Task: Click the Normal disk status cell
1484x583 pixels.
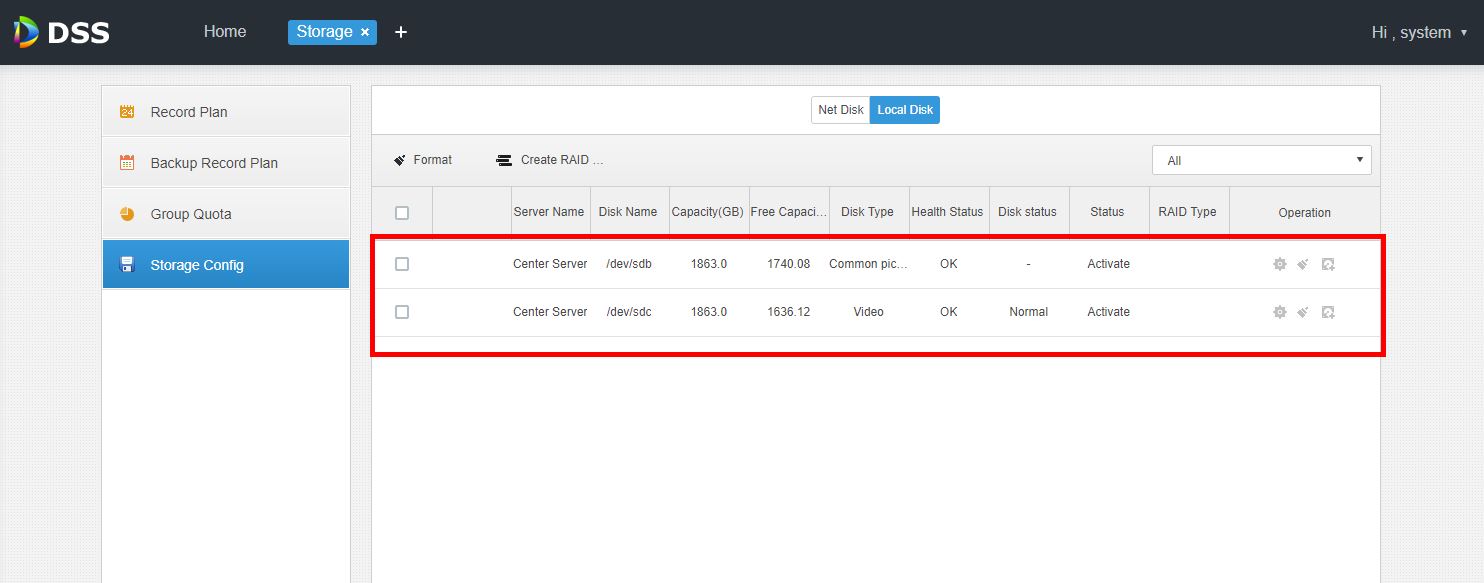Action: point(1029,312)
